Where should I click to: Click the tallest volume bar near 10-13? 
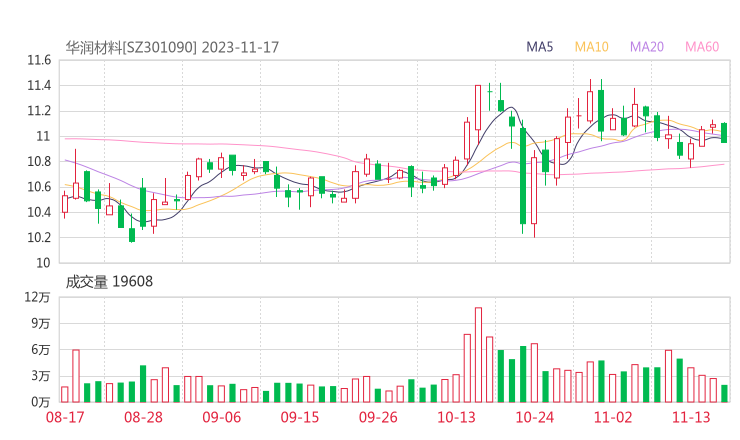pyautogui.click(x=479, y=355)
